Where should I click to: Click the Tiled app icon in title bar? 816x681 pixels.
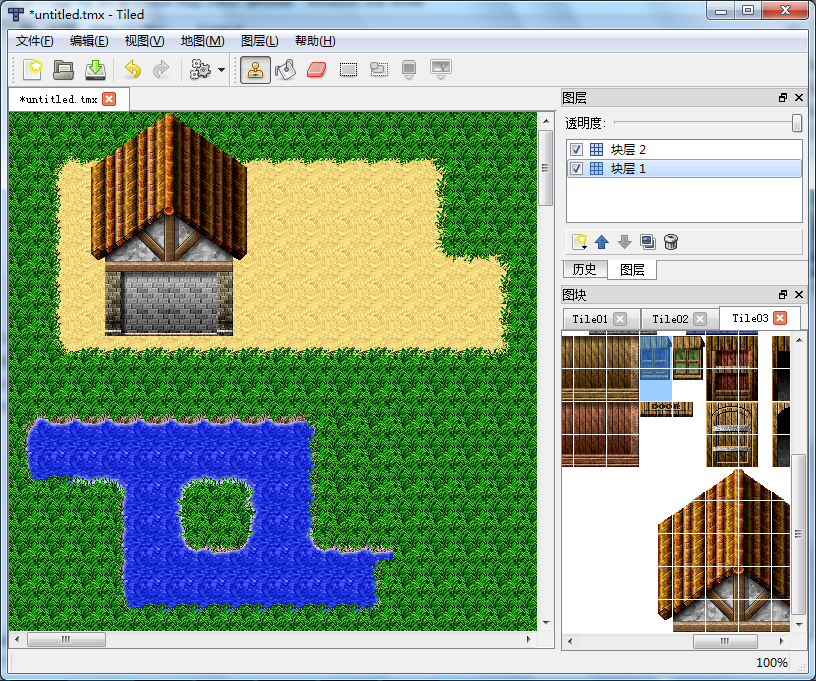(16, 15)
